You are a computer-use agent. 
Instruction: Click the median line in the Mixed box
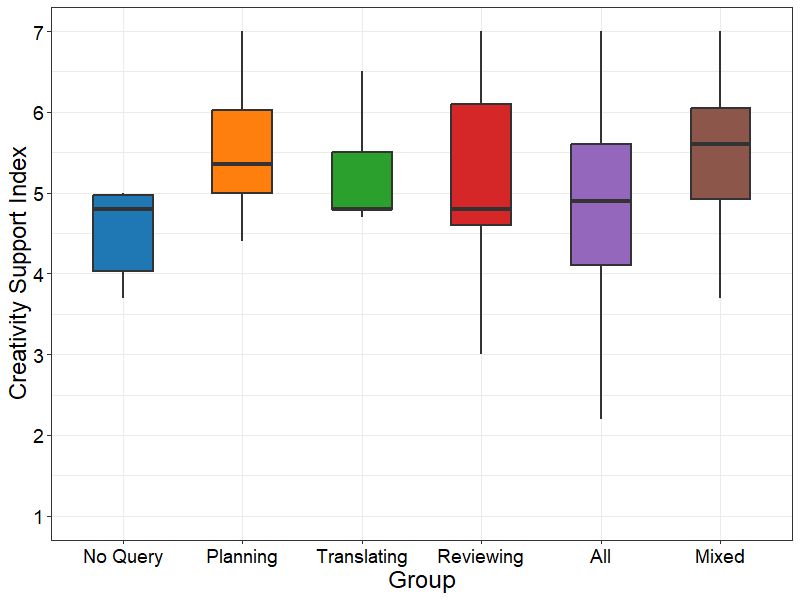(720, 144)
